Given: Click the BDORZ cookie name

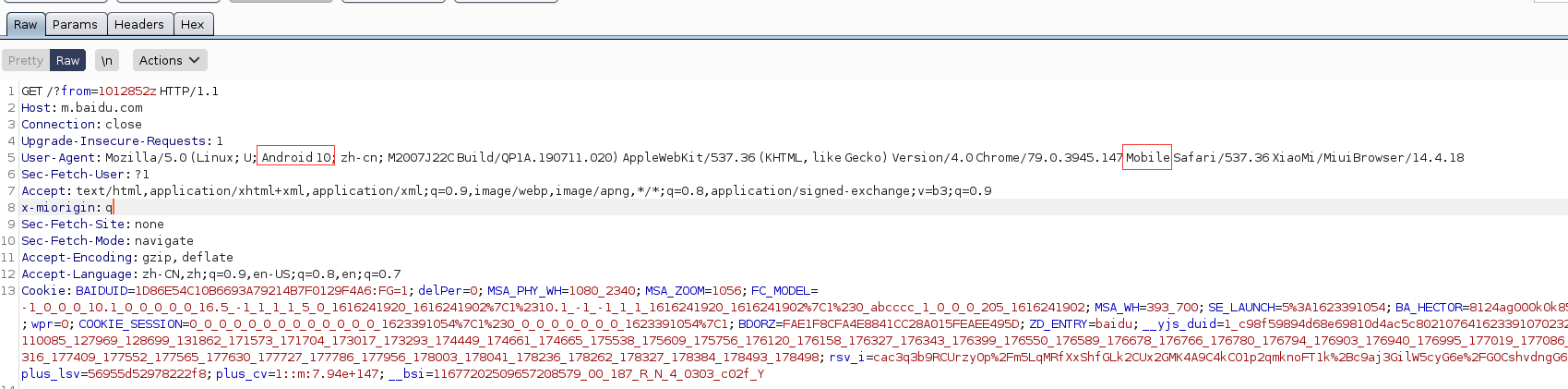Looking at the screenshot, I should coord(757,323).
